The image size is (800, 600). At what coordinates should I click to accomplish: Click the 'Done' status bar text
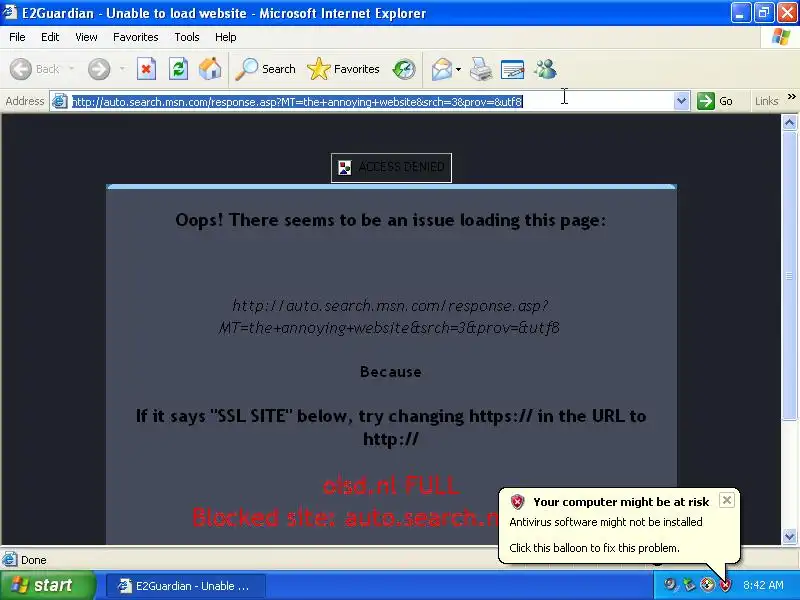click(x=34, y=560)
